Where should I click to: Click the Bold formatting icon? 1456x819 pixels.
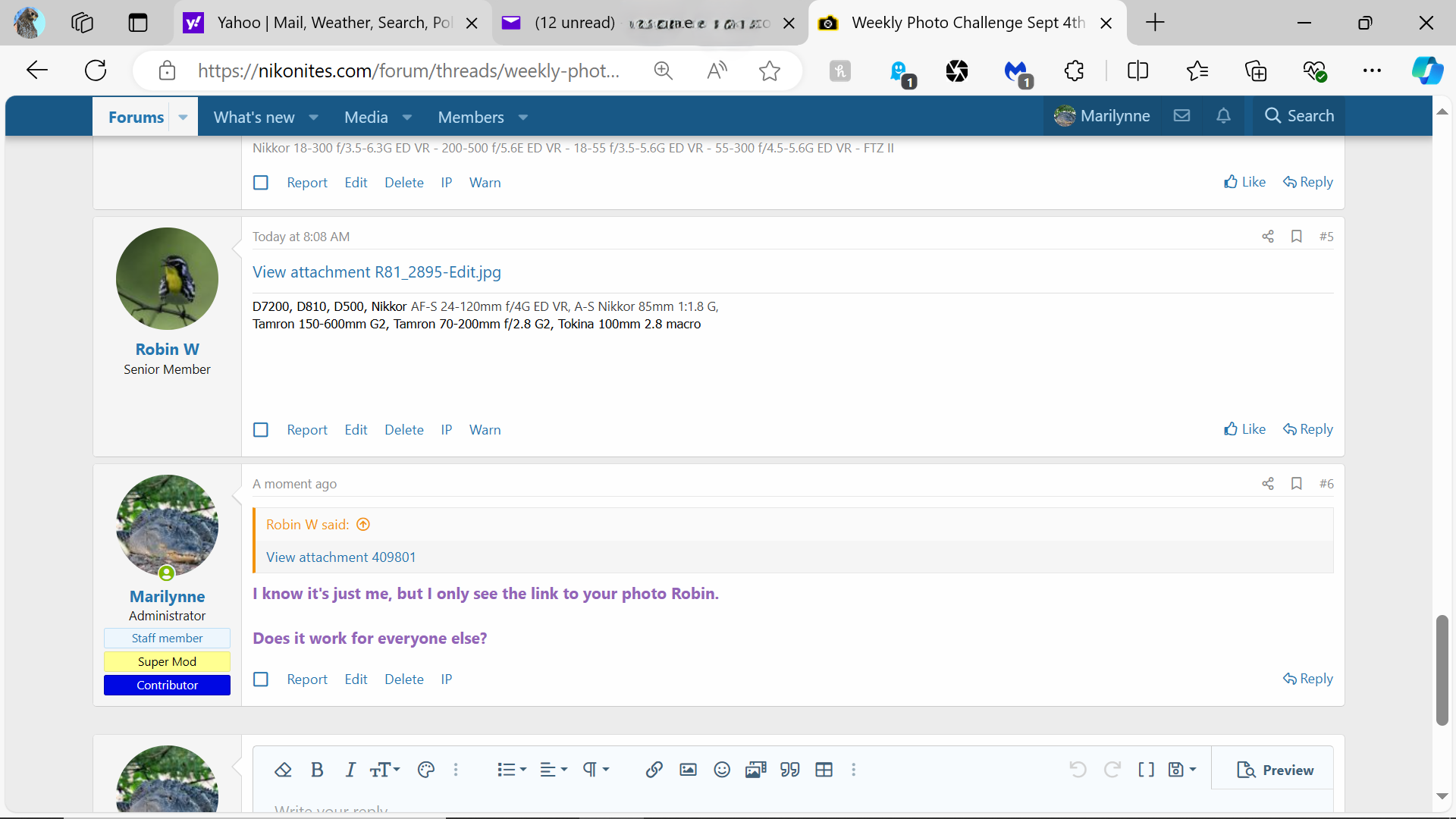coord(317,770)
